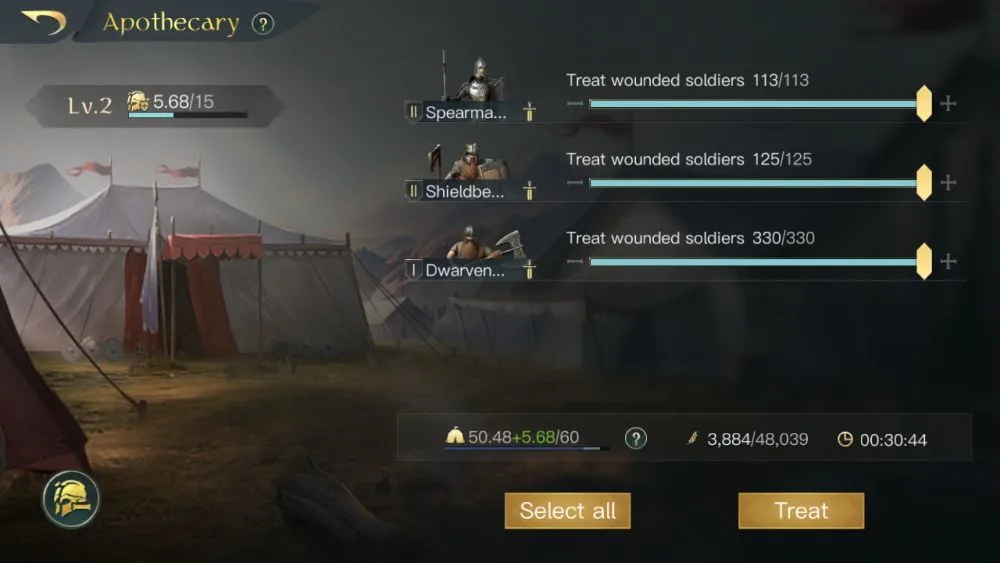
Task: Increase Shieldbearer wounded count with plus
Action: [x=948, y=183]
